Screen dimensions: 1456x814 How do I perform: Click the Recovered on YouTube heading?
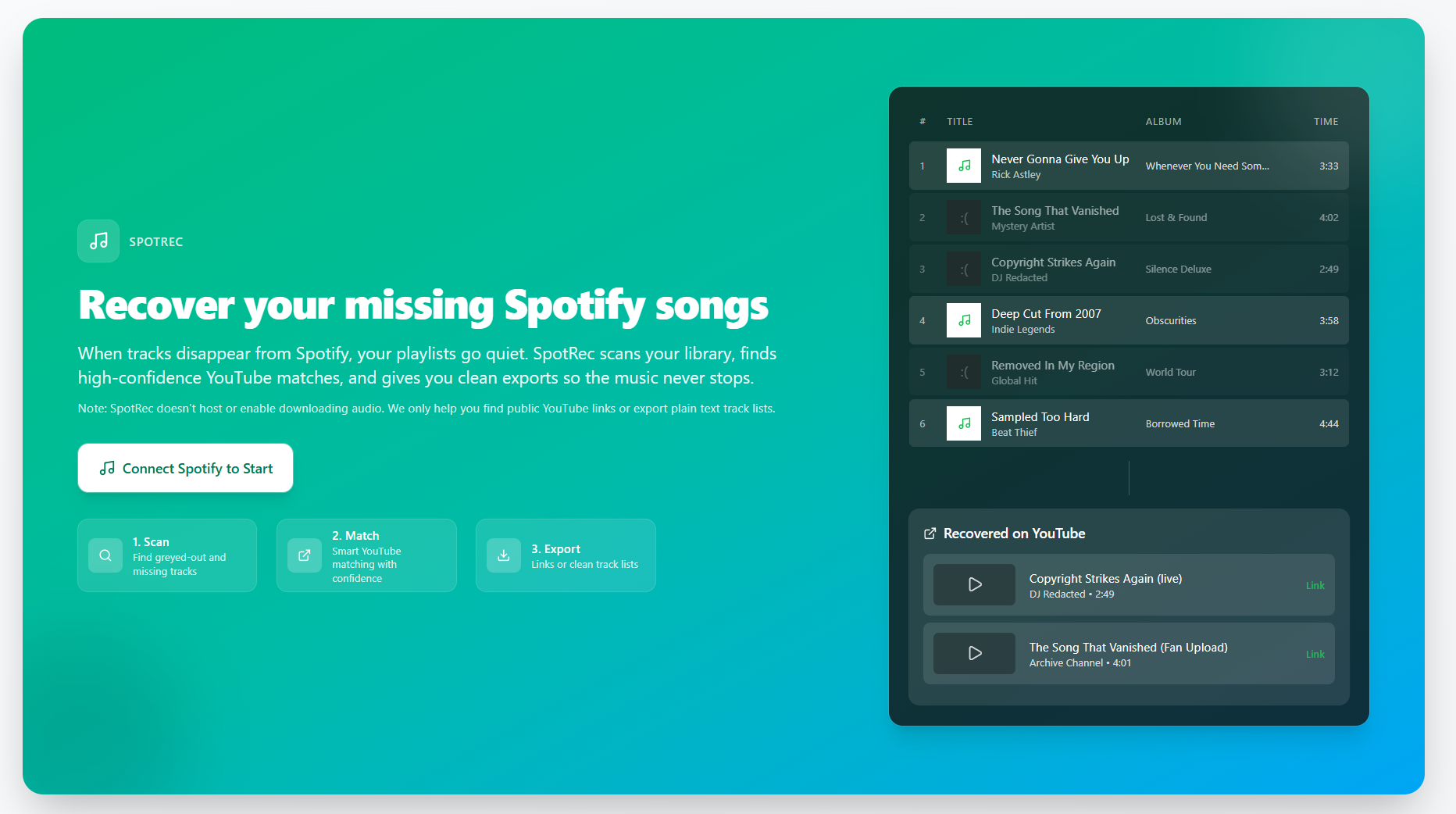[1014, 534]
